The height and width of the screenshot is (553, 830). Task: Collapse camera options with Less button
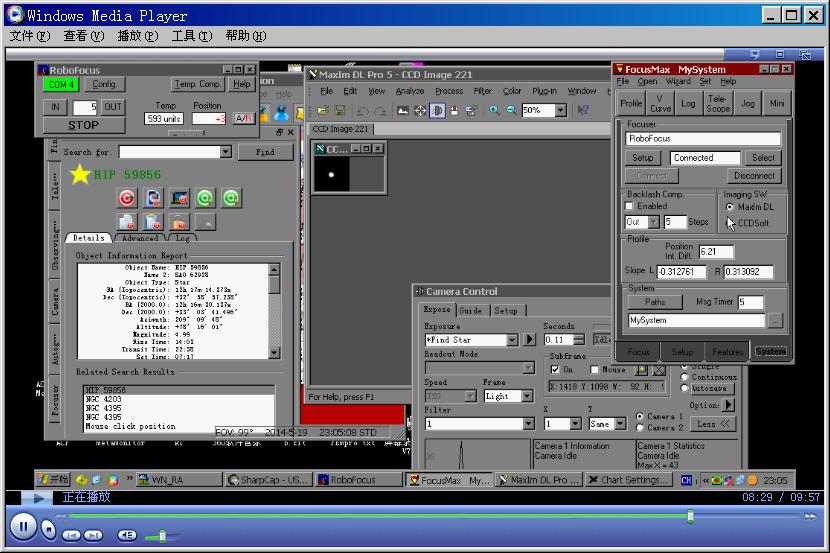click(713, 424)
